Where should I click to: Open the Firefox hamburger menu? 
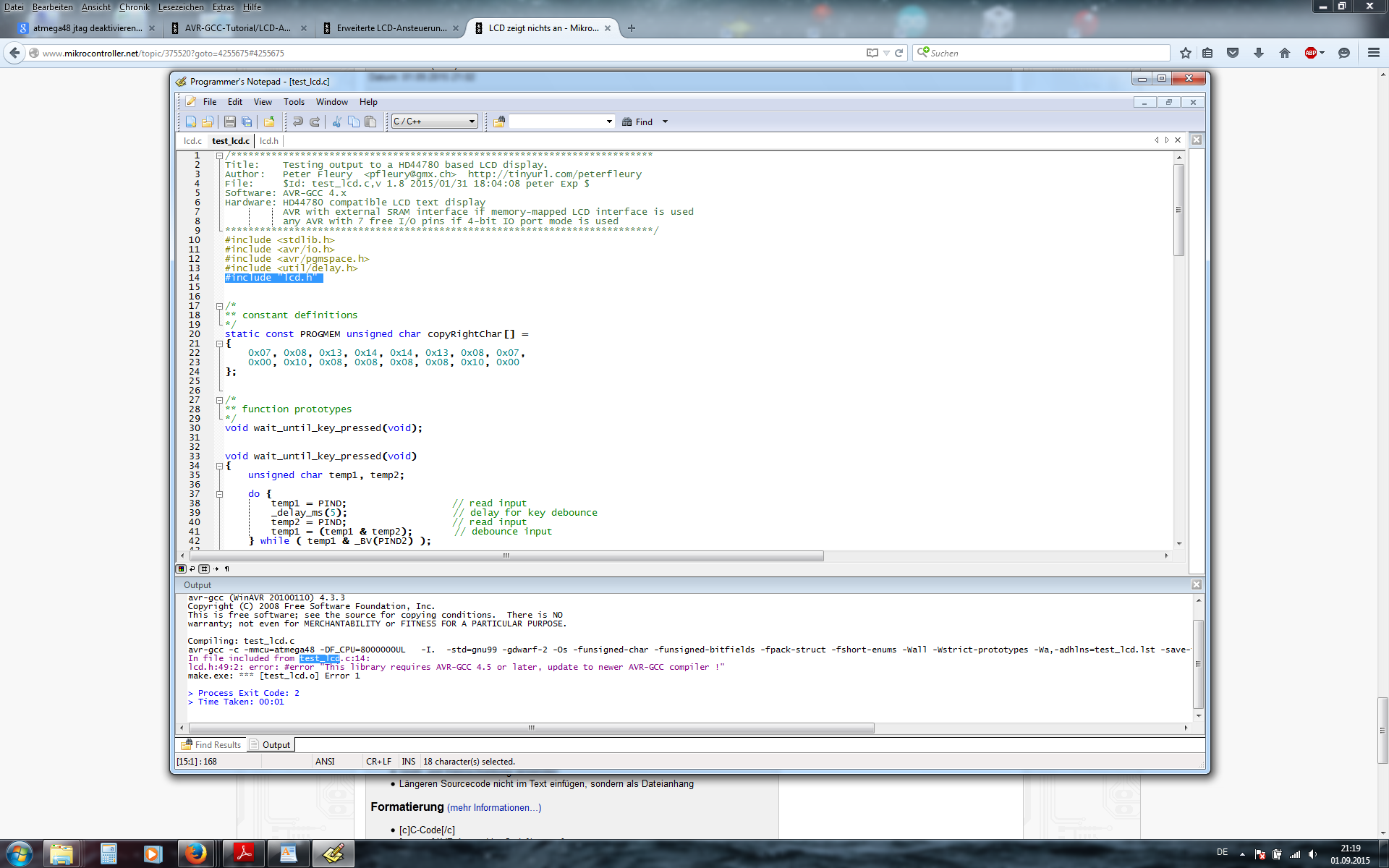pos(1373,53)
